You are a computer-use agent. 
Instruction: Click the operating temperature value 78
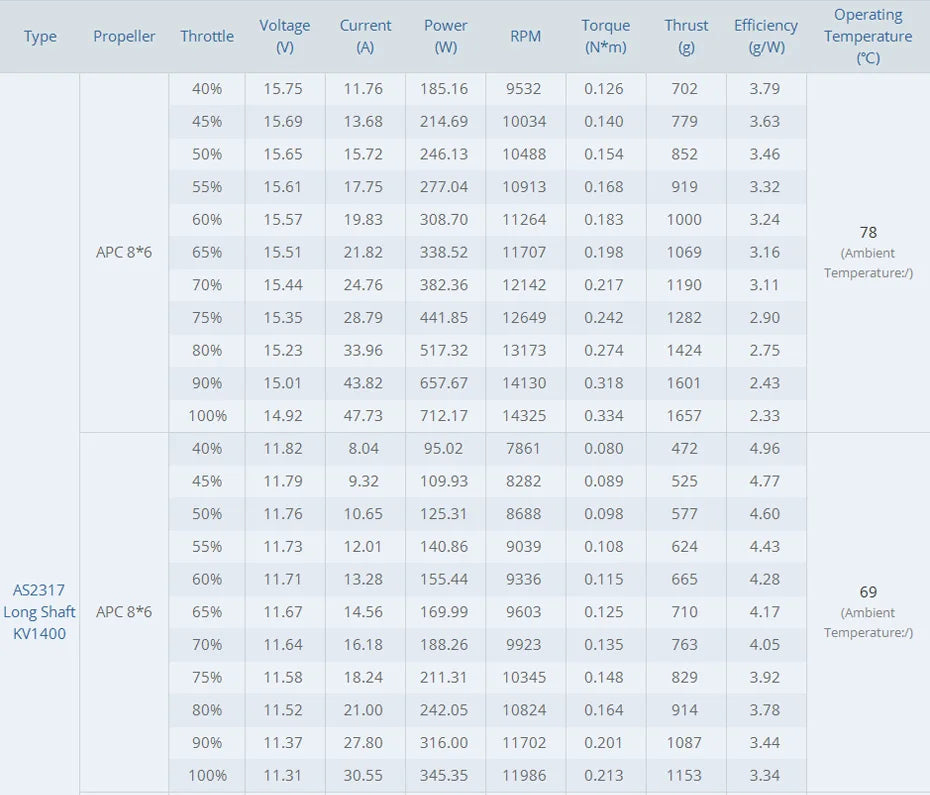click(868, 232)
